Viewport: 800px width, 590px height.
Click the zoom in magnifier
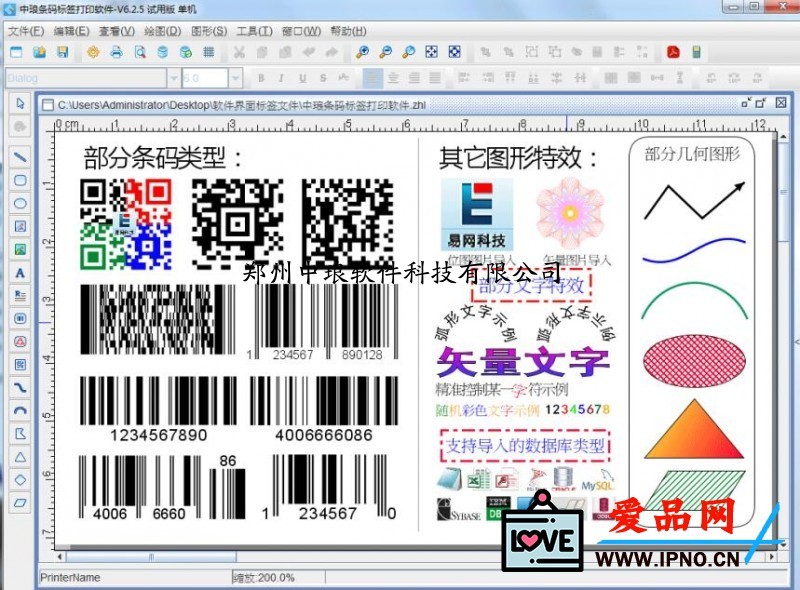(362, 52)
